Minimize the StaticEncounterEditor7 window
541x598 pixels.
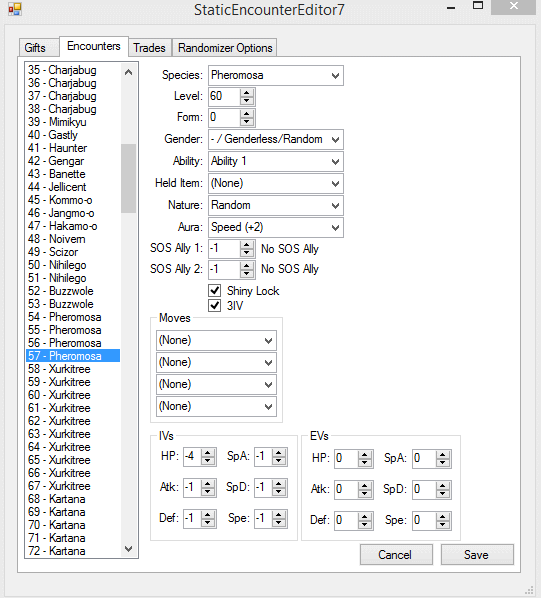(451, 7)
